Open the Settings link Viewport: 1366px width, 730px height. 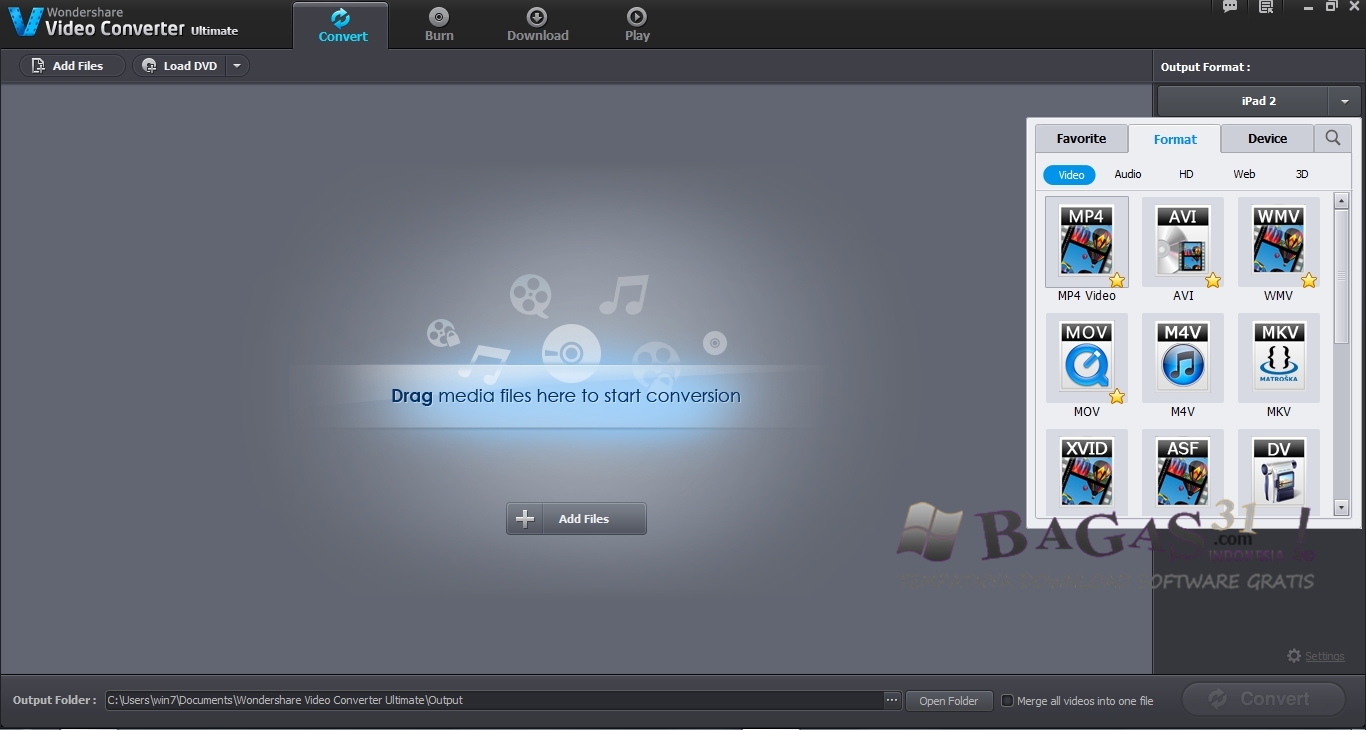pyautogui.click(x=1325, y=657)
